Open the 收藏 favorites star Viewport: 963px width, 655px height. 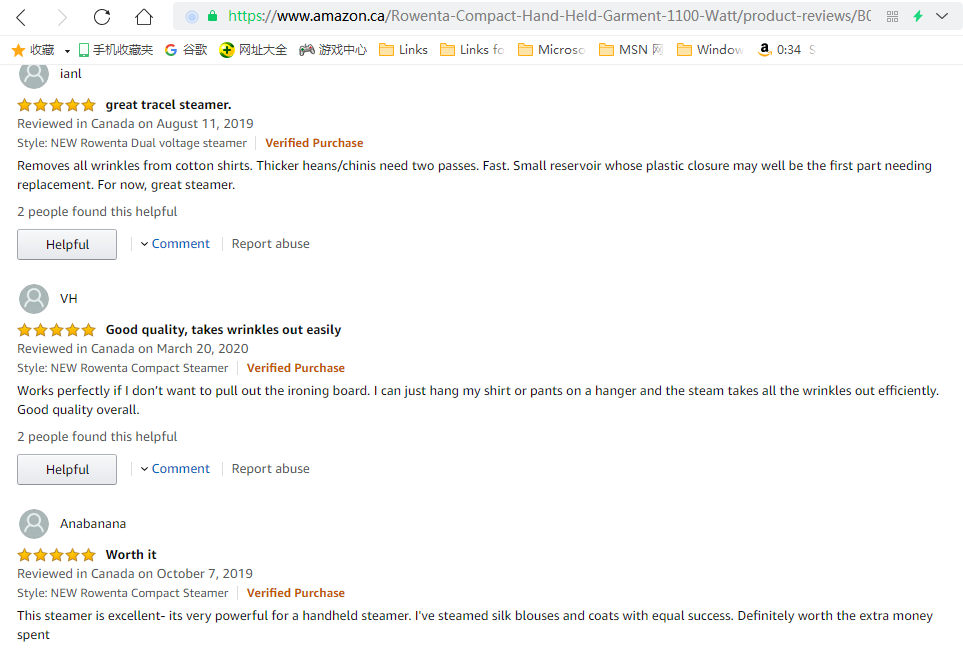click(33, 49)
